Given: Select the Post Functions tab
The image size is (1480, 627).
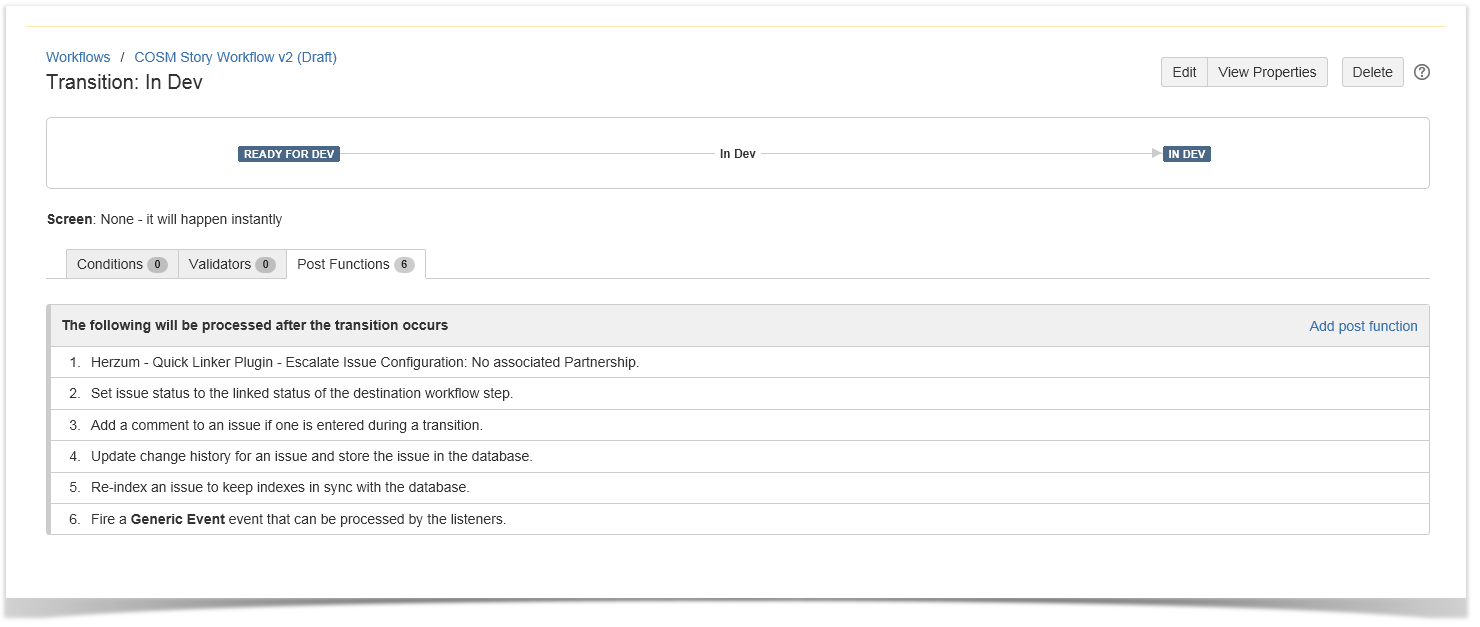Looking at the screenshot, I should [x=355, y=264].
